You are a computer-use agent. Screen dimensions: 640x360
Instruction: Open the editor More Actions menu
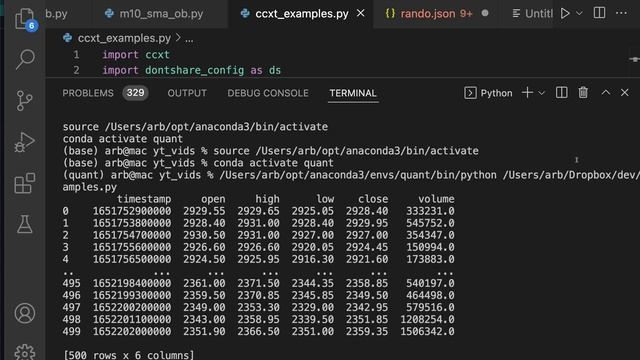point(621,13)
